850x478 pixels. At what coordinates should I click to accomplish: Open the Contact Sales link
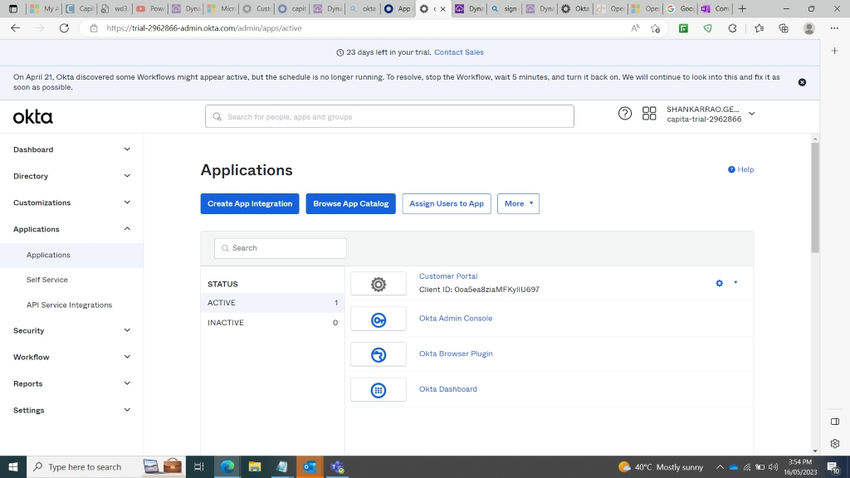pyautogui.click(x=459, y=52)
